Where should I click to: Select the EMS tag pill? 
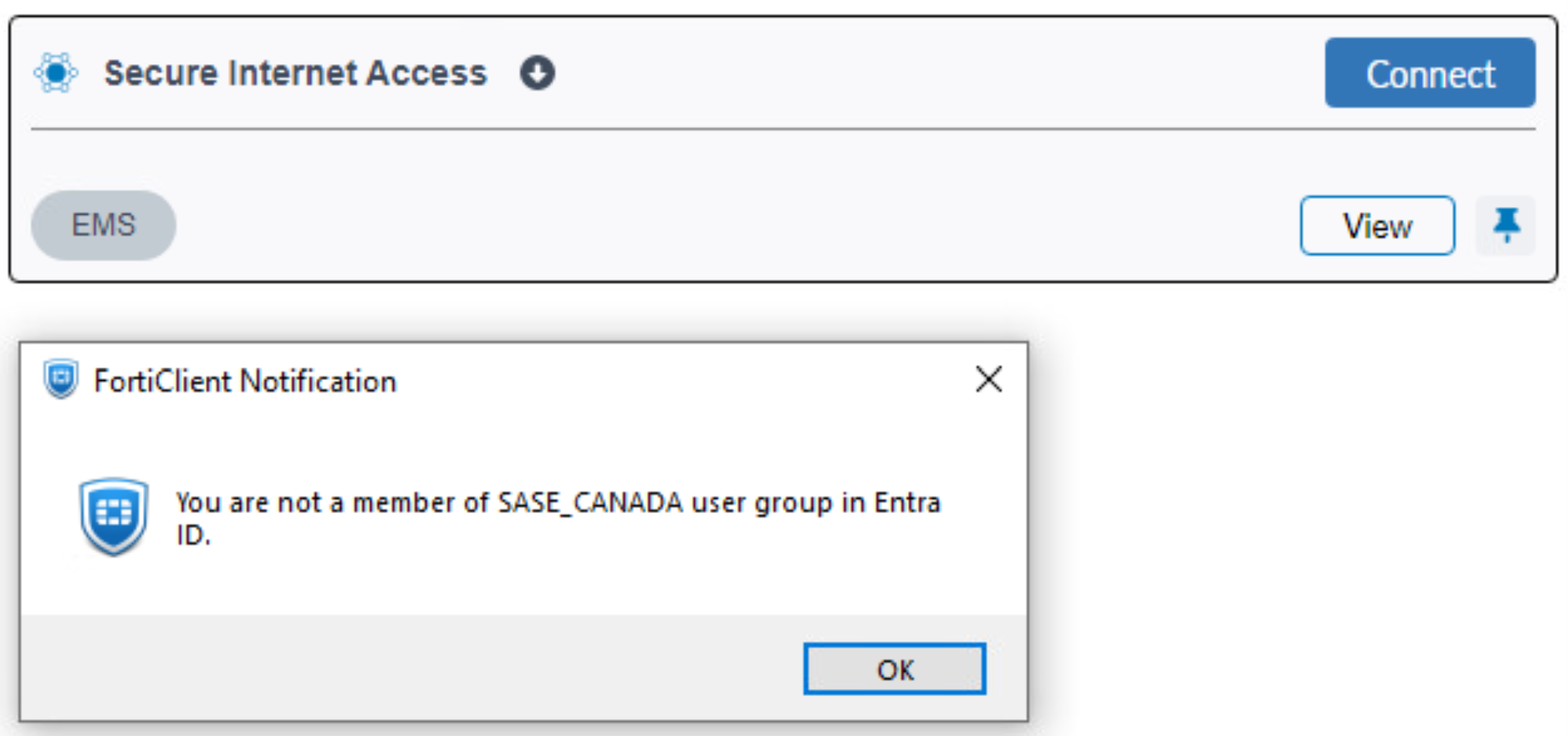(x=104, y=225)
